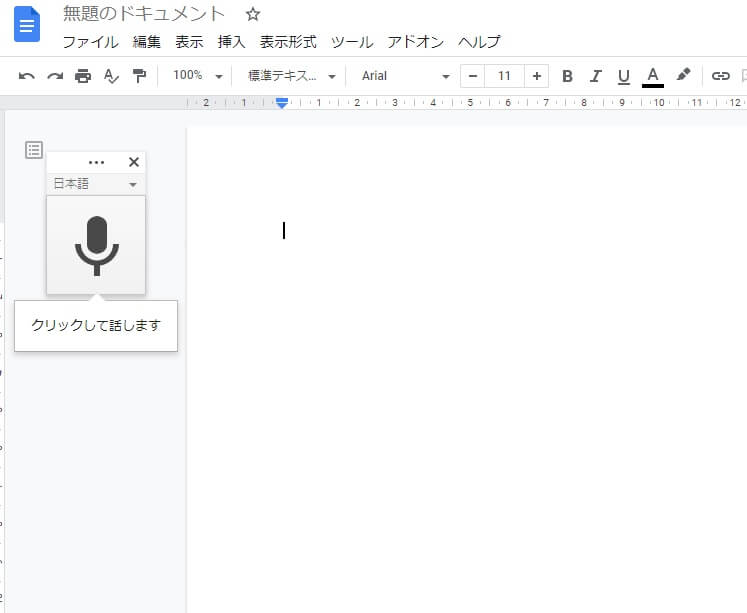Show the document outline icon

pyautogui.click(x=34, y=150)
